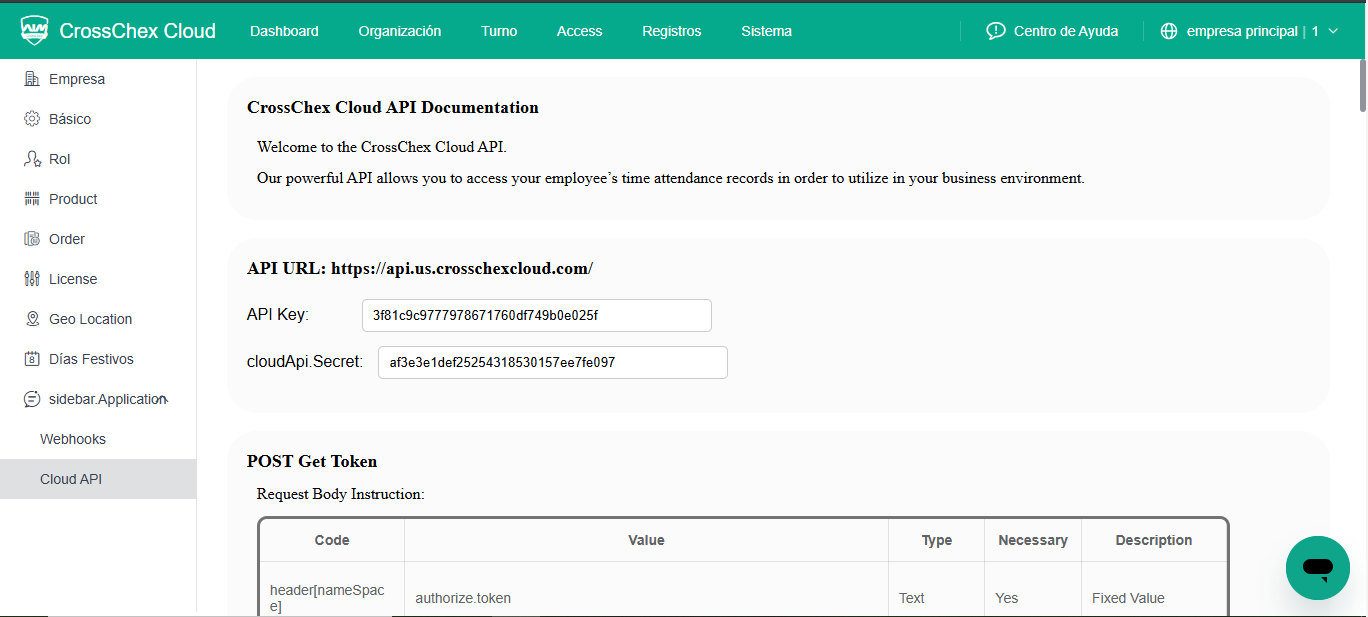The width and height of the screenshot is (1368, 617).
Task: Click the Product barcode icon
Action: click(32, 199)
